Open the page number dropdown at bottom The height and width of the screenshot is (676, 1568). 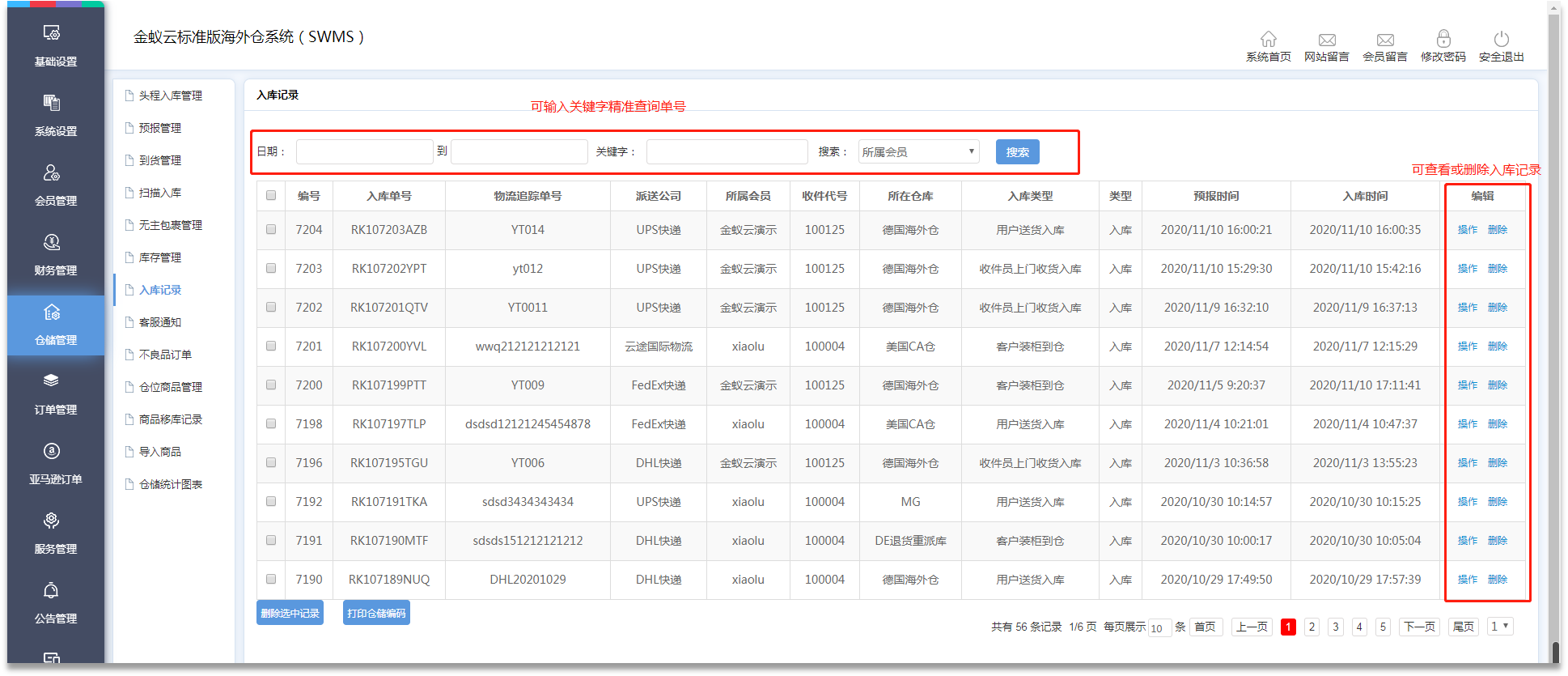point(1499,627)
